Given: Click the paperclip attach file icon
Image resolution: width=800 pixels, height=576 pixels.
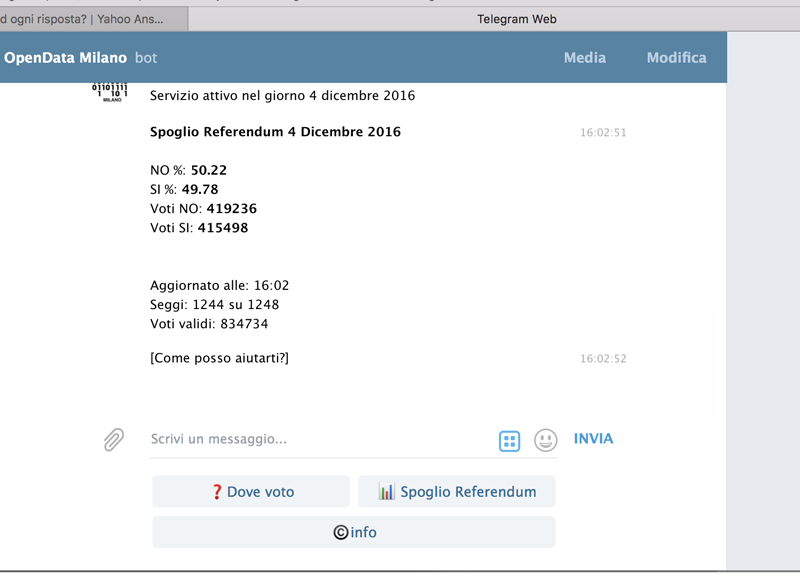Looking at the screenshot, I should point(114,439).
